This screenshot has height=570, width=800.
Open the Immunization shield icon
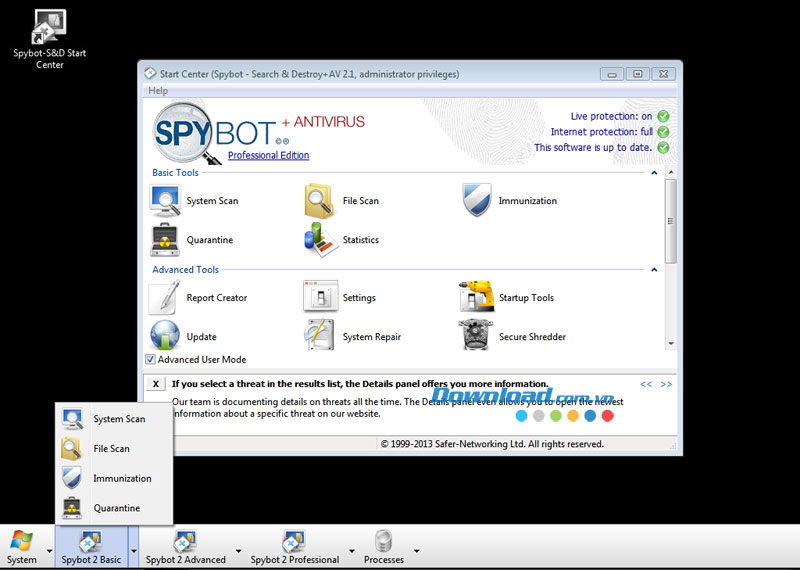(x=477, y=201)
